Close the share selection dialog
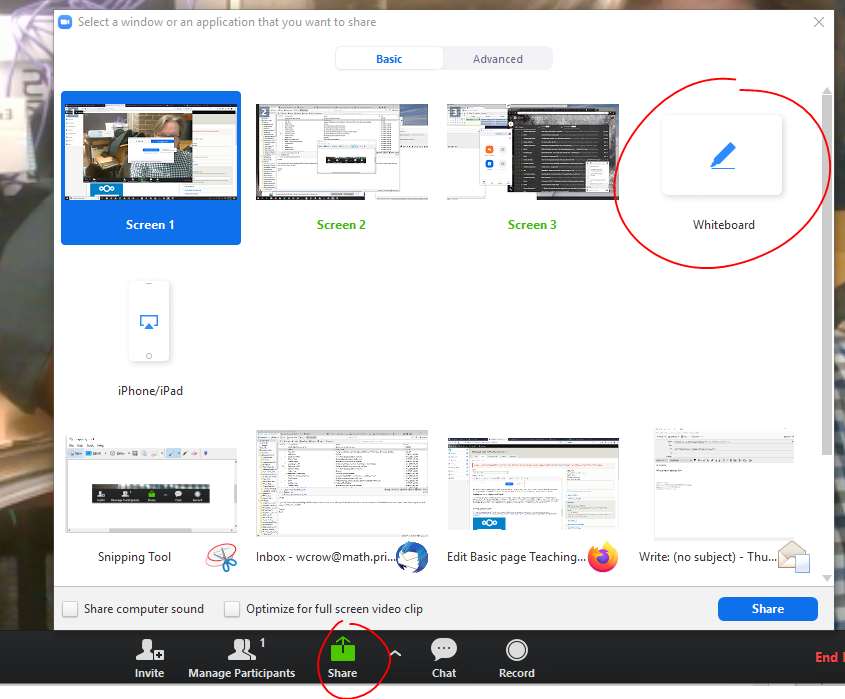 819,22
